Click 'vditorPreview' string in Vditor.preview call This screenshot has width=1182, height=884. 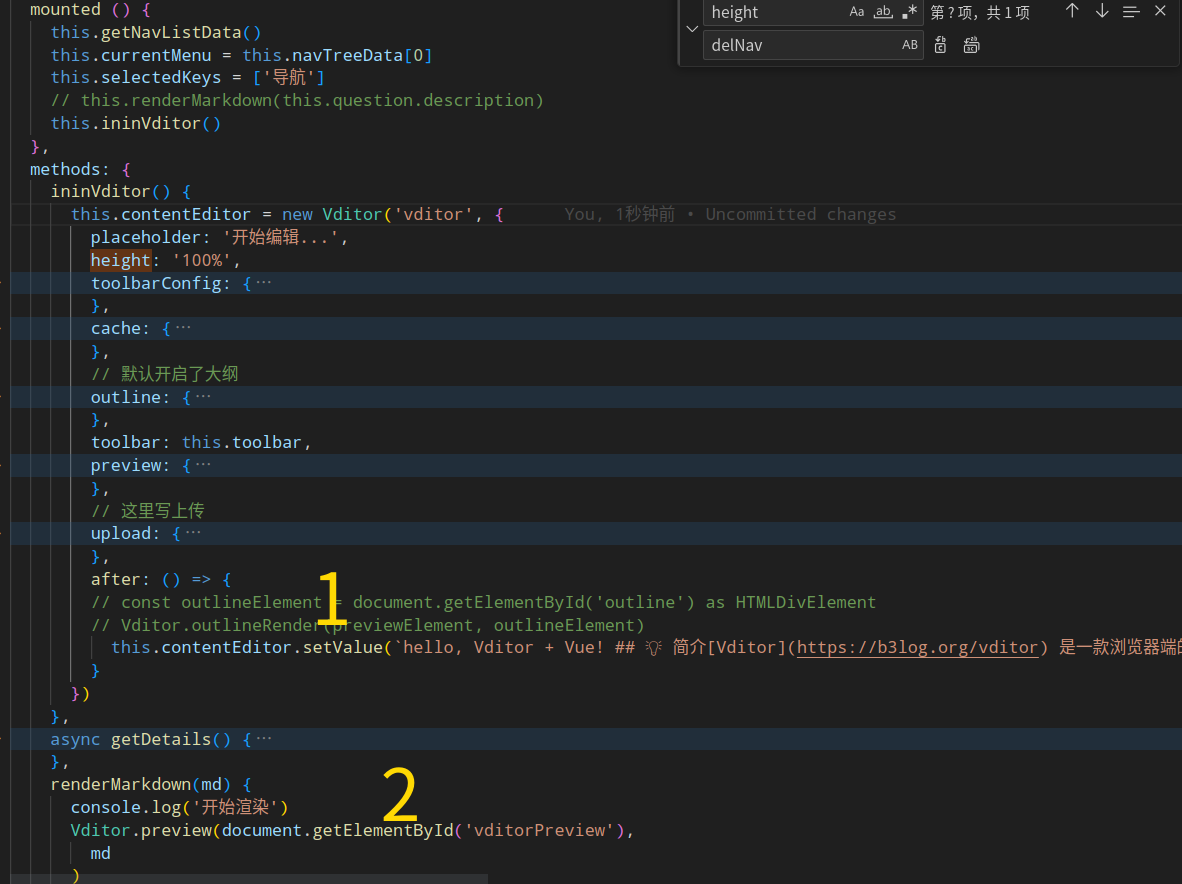(539, 830)
